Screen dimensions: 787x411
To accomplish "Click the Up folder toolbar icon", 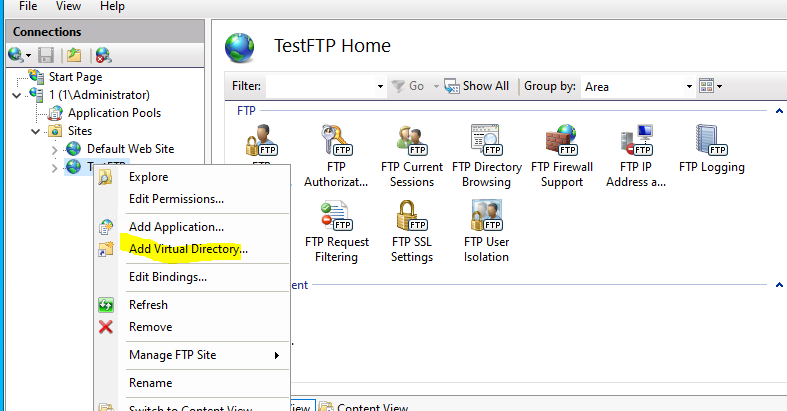I will (74, 55).
